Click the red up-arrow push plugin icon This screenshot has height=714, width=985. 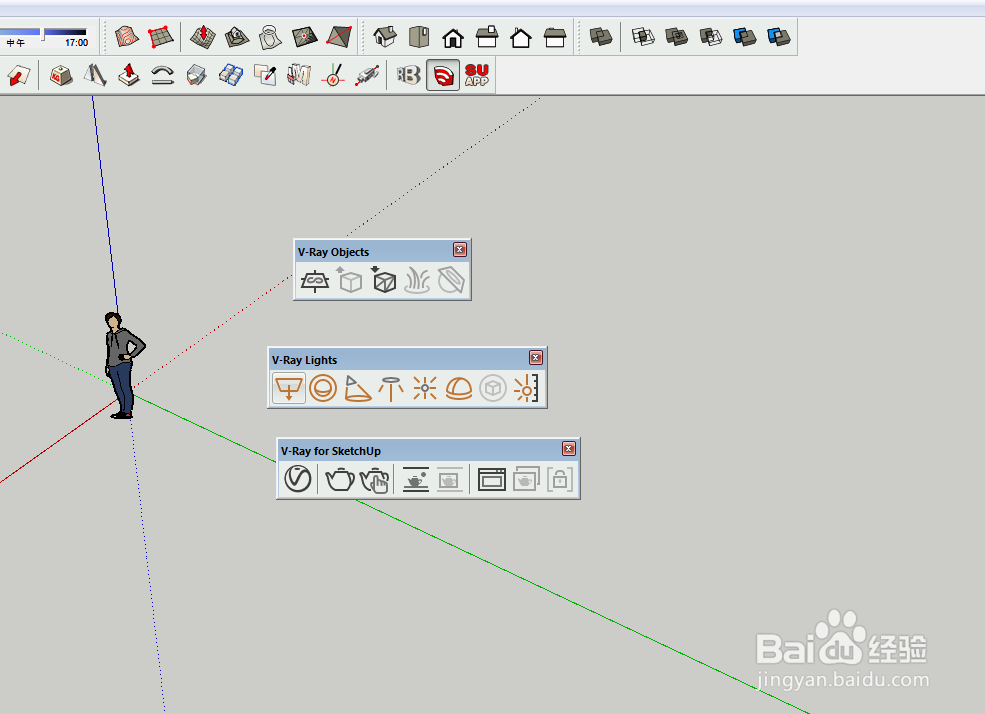(x=129, y=75)
